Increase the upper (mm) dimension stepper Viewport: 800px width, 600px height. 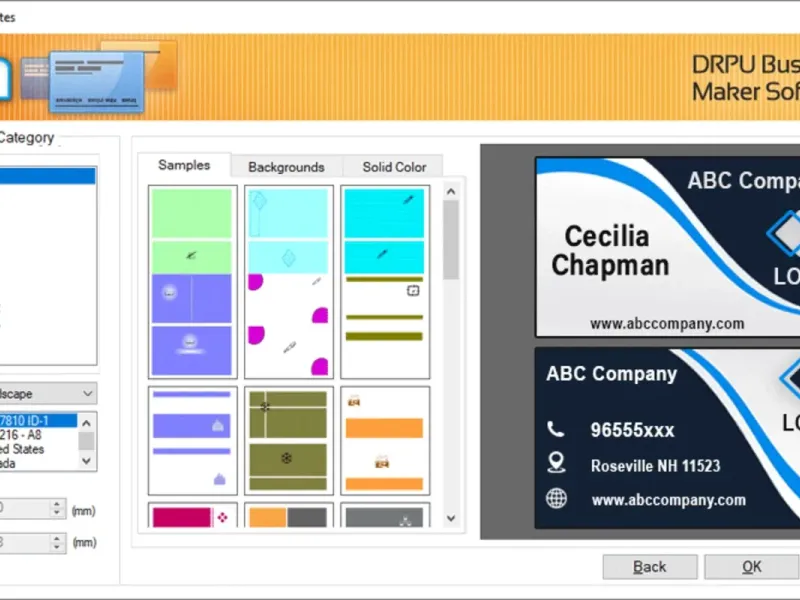tap(57, 504)
